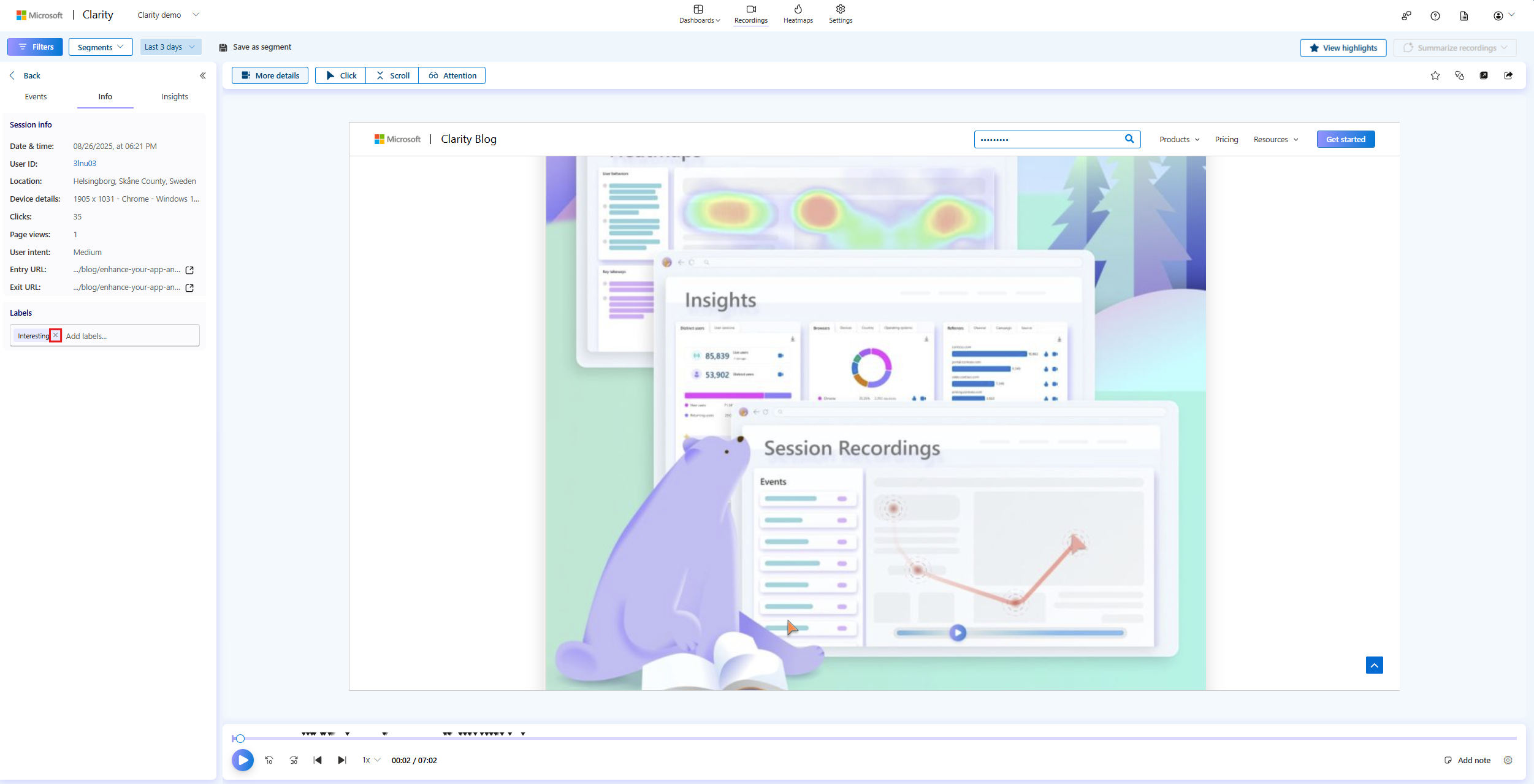
Task: Open the Filters panel
Action: click(x=35, y=47)
